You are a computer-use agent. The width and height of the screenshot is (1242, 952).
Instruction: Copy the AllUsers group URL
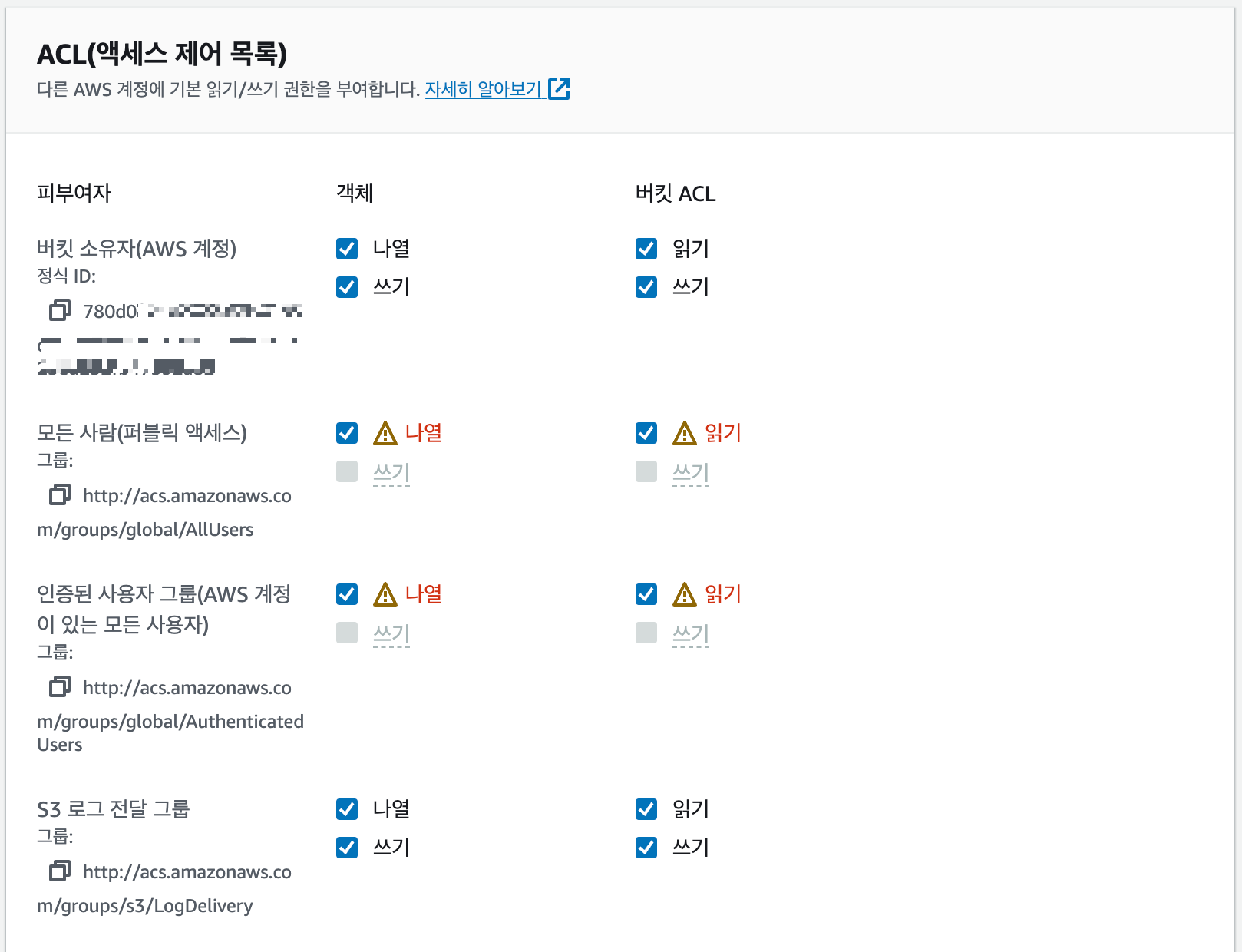coord(61,495)
